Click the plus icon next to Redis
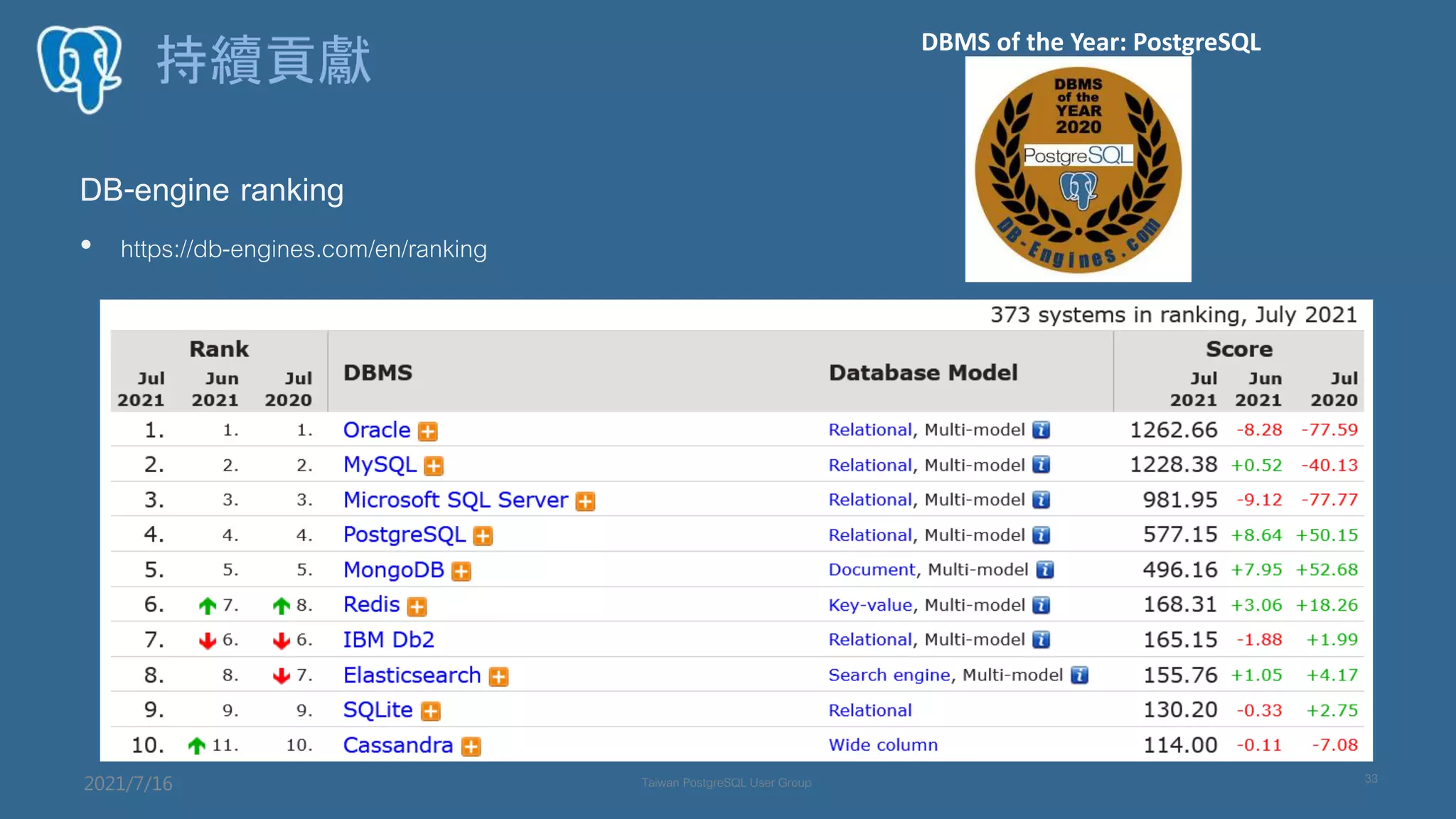 pos(417,606)
